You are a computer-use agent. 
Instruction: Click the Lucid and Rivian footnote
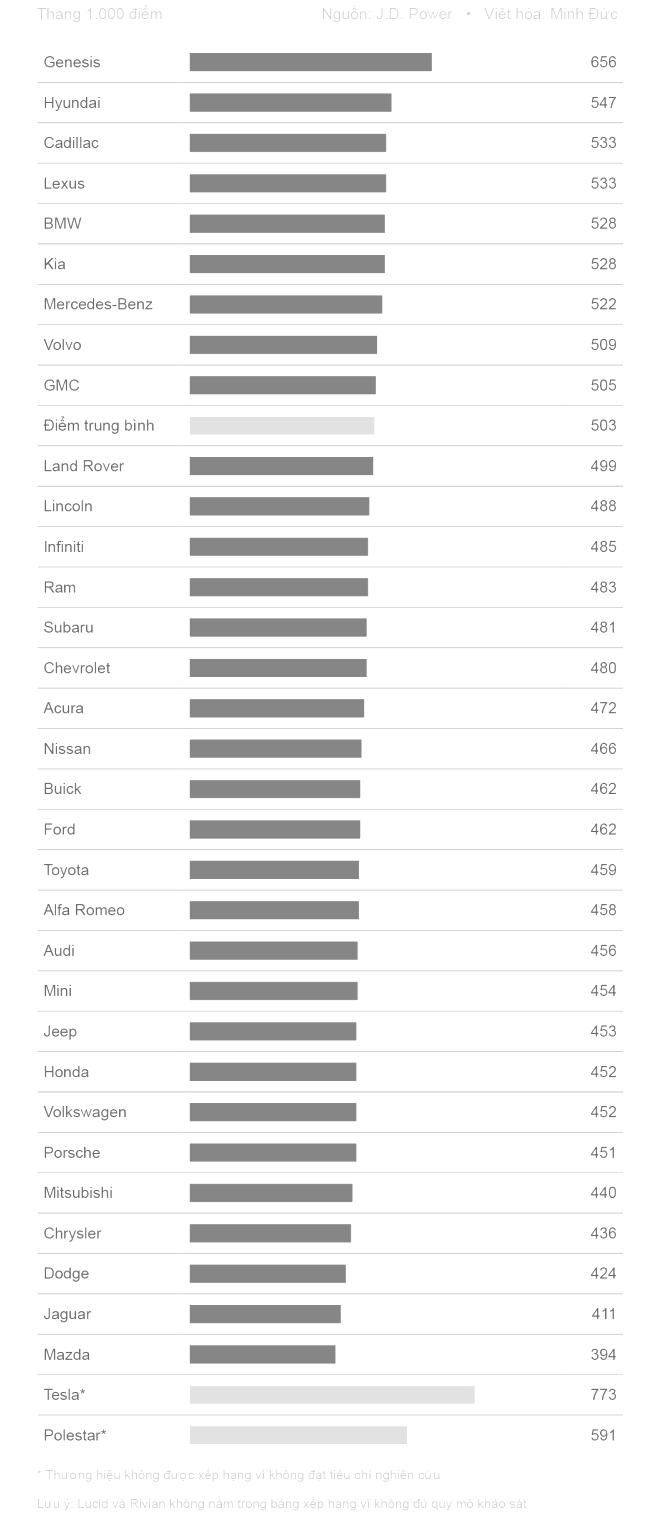point(282,1504)
